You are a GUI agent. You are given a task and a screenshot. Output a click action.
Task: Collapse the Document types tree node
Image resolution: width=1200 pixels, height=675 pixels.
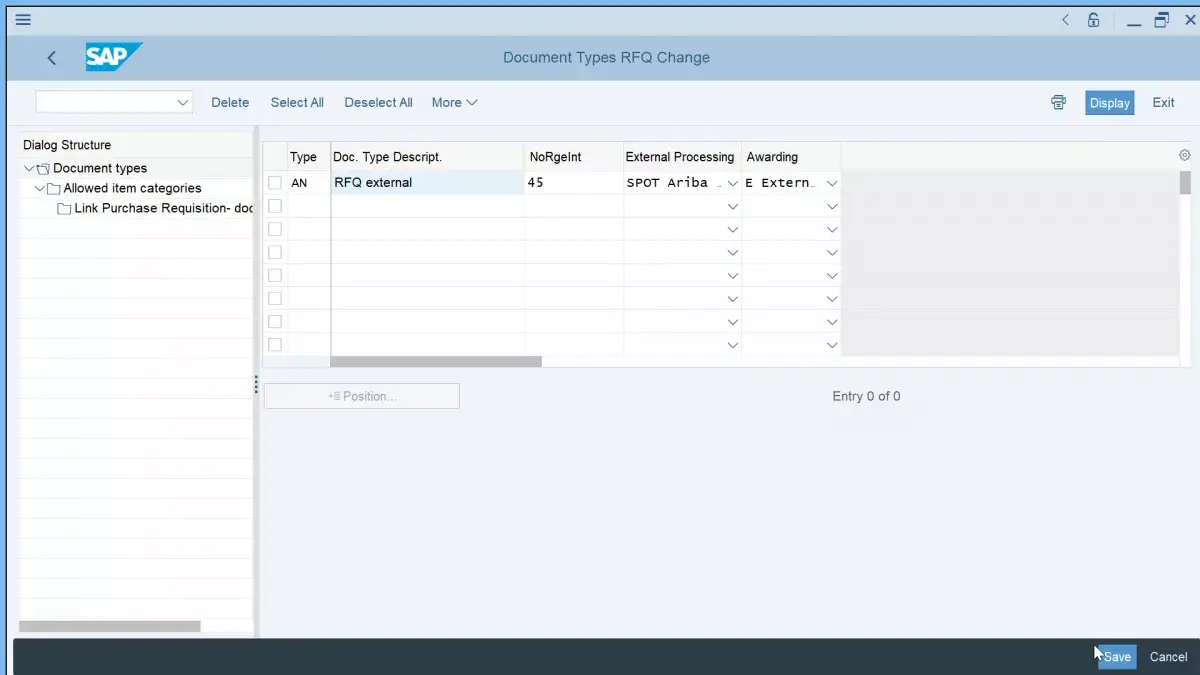[x=29, y=169]
